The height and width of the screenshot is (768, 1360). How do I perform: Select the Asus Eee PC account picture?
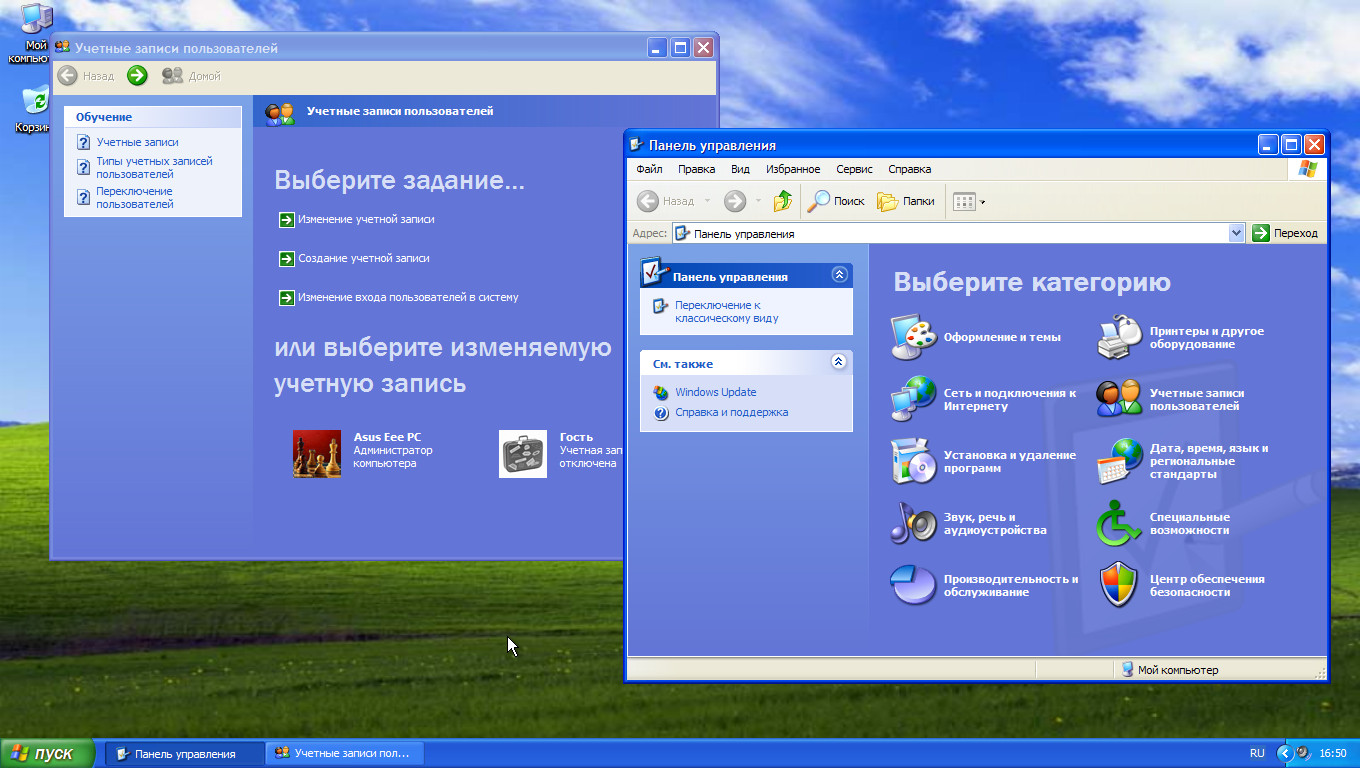[317, 453]
